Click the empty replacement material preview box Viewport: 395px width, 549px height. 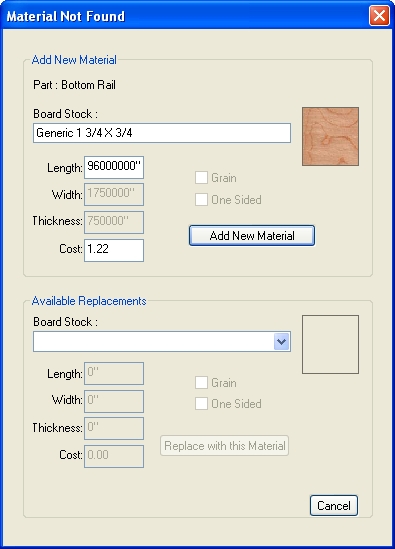[330, 345]
